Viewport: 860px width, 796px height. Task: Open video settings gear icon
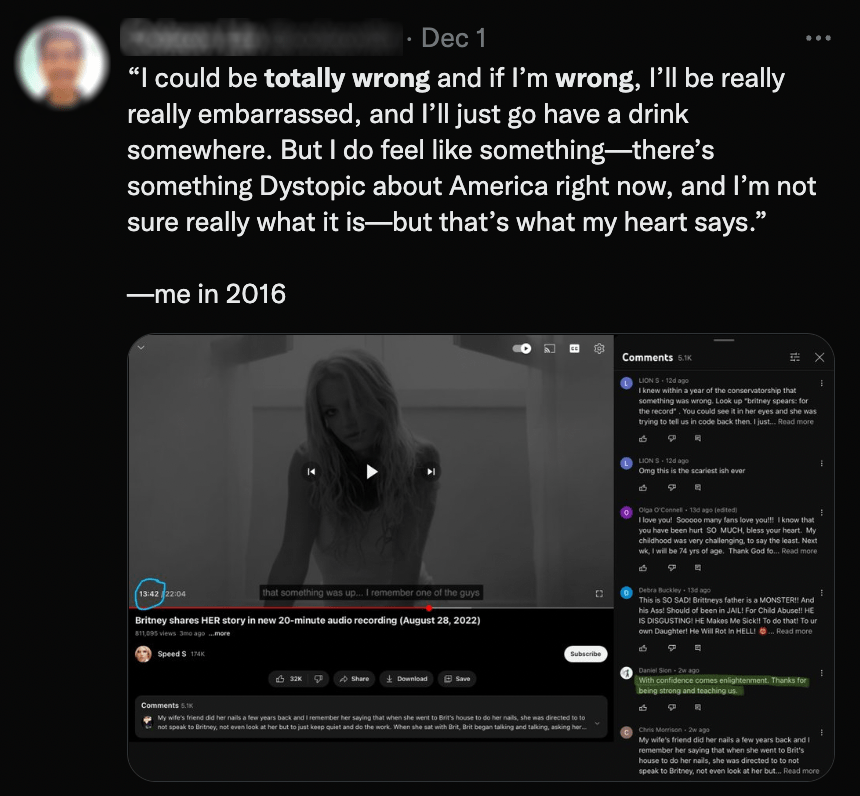pyautogui.click(x=599, y=348)
